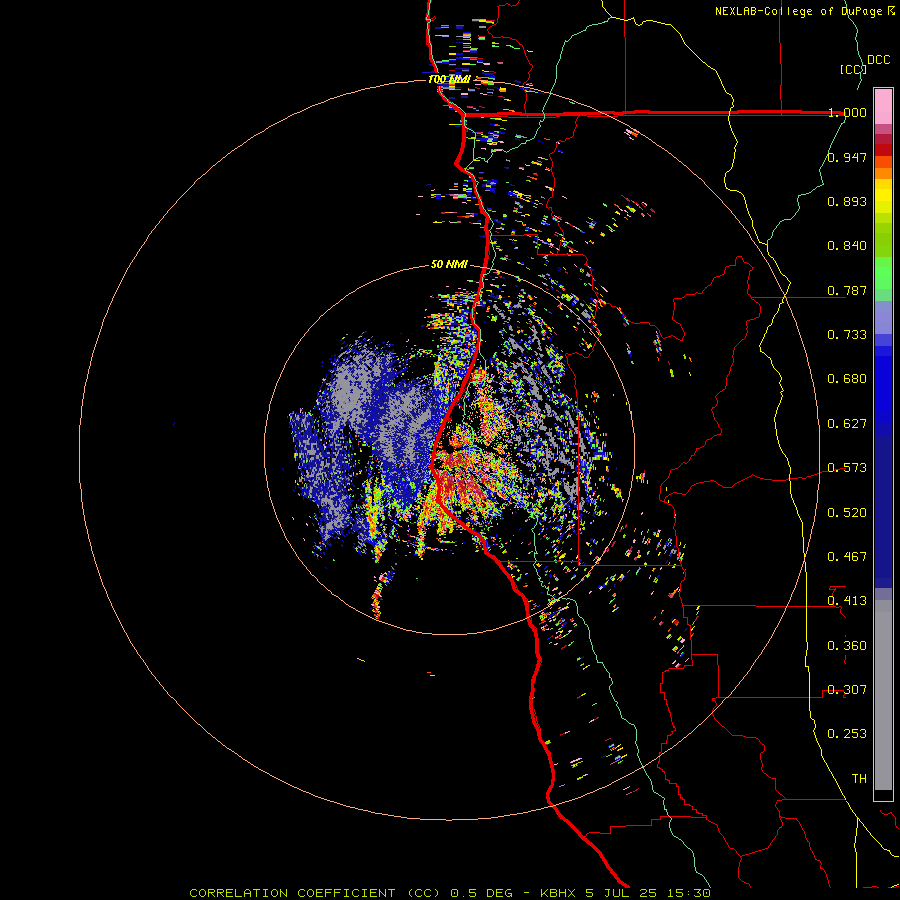
Task: Select the 0.733 legend value
Action: tap(847, 335)
